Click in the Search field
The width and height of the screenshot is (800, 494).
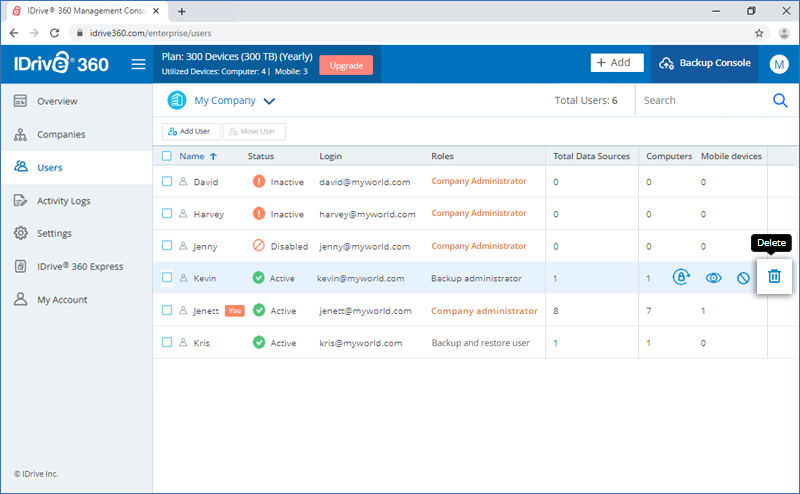[704, 101]
